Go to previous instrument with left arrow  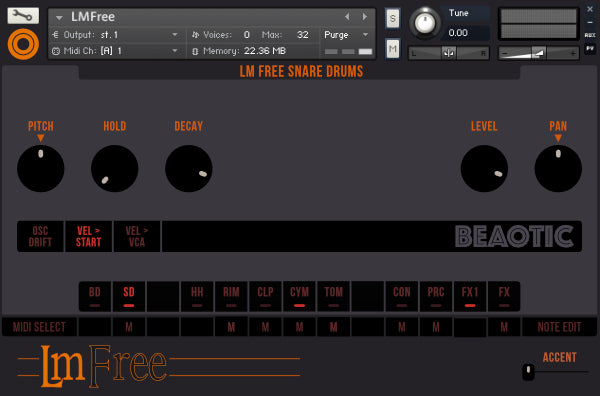(347, 16)
